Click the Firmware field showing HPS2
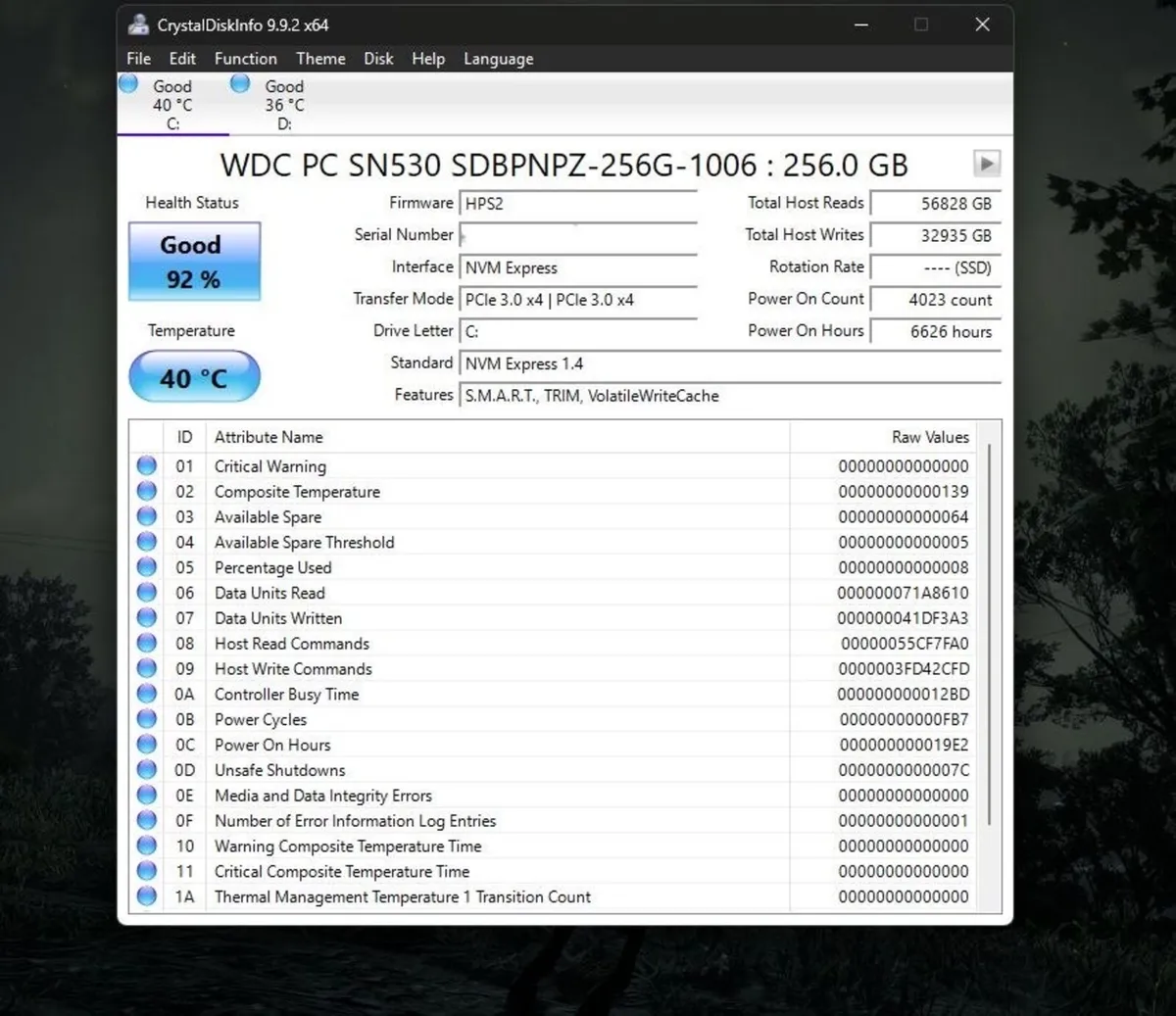Viewport: 1176px width, 1016px height. pos(578,203)
